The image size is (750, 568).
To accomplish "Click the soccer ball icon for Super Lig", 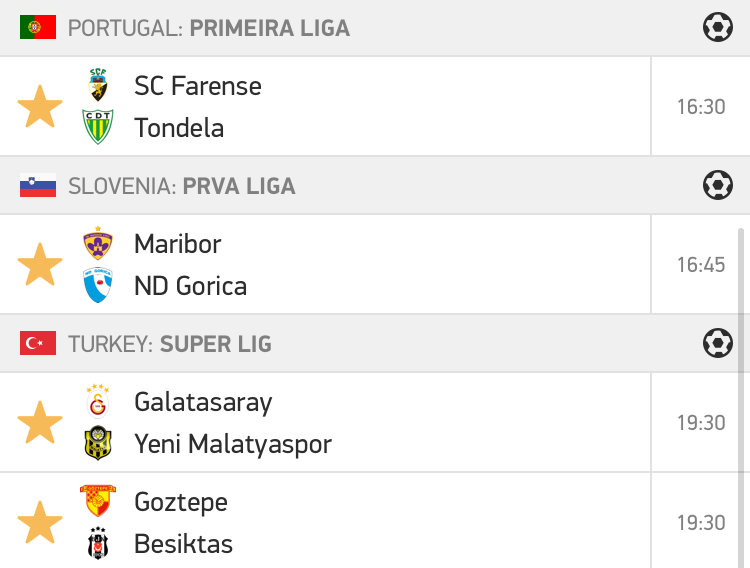I will pyautogui.click(x=717, y=343).
